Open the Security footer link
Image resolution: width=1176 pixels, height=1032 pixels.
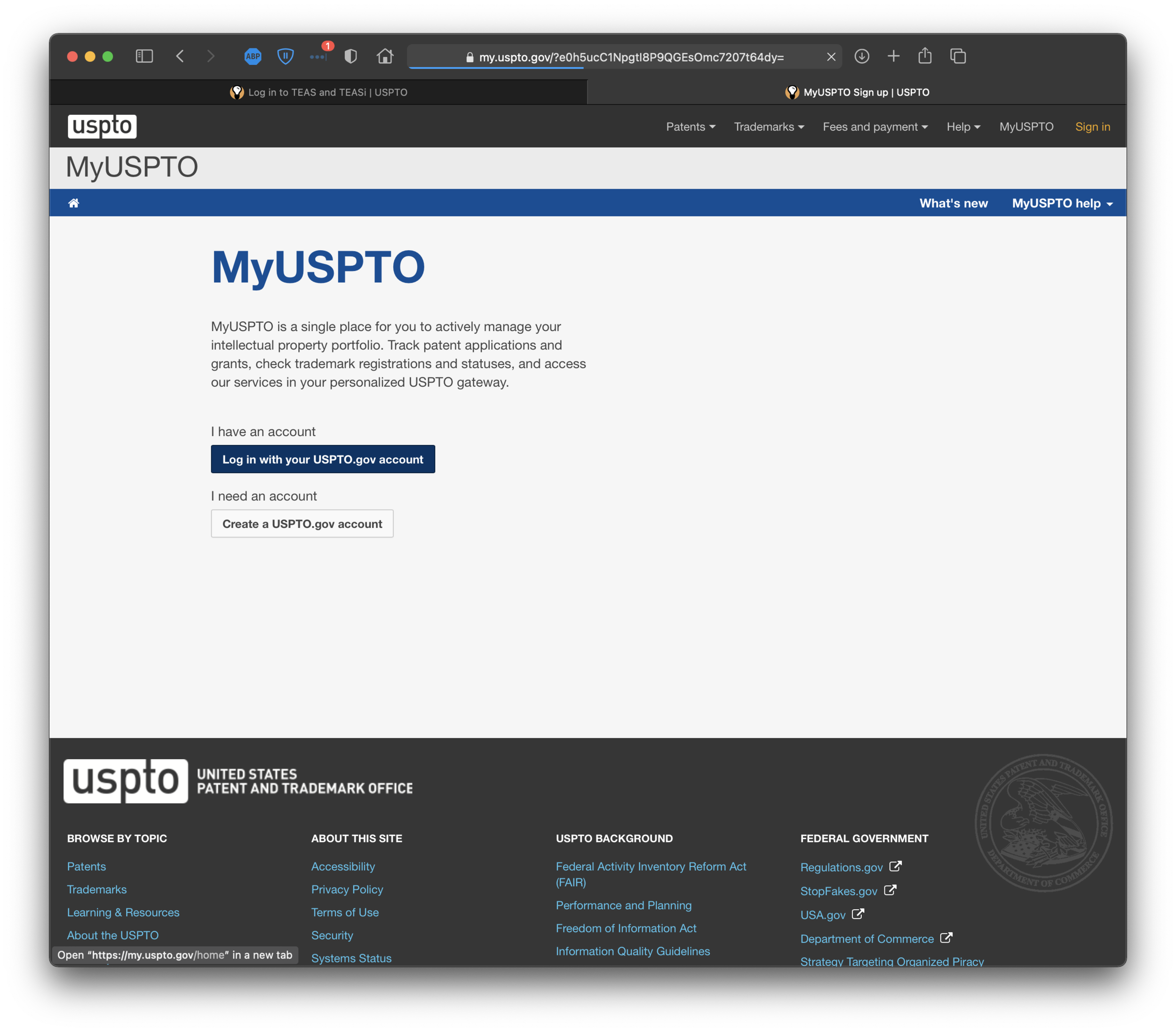click(x=332, y=936)
